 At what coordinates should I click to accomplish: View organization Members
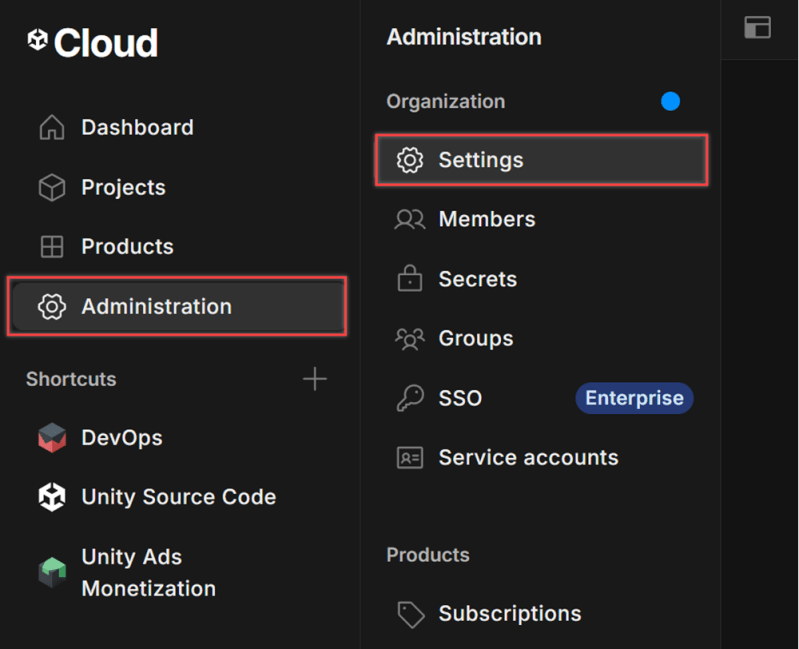tap(486, 220)
